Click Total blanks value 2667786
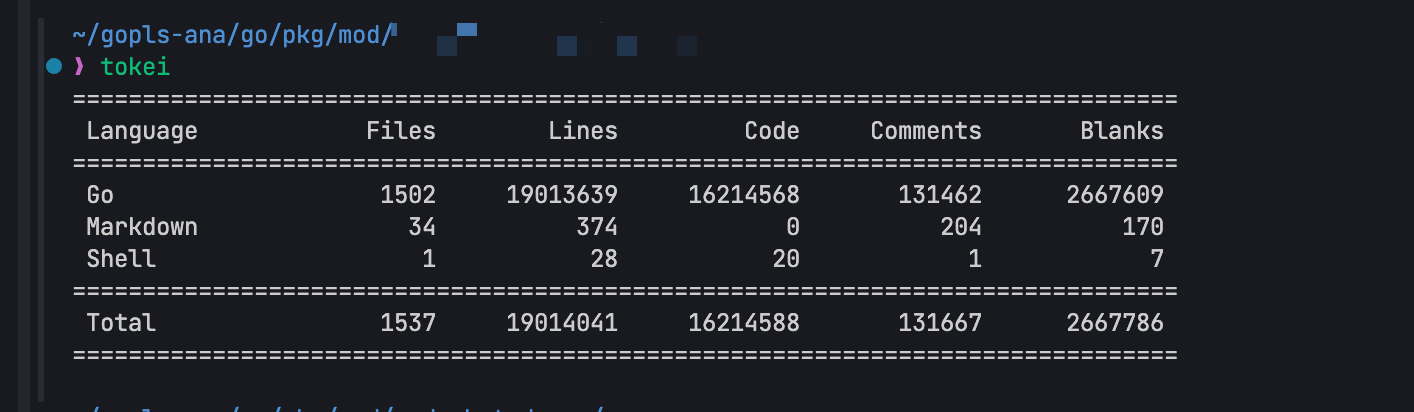 coord(1115,323)
